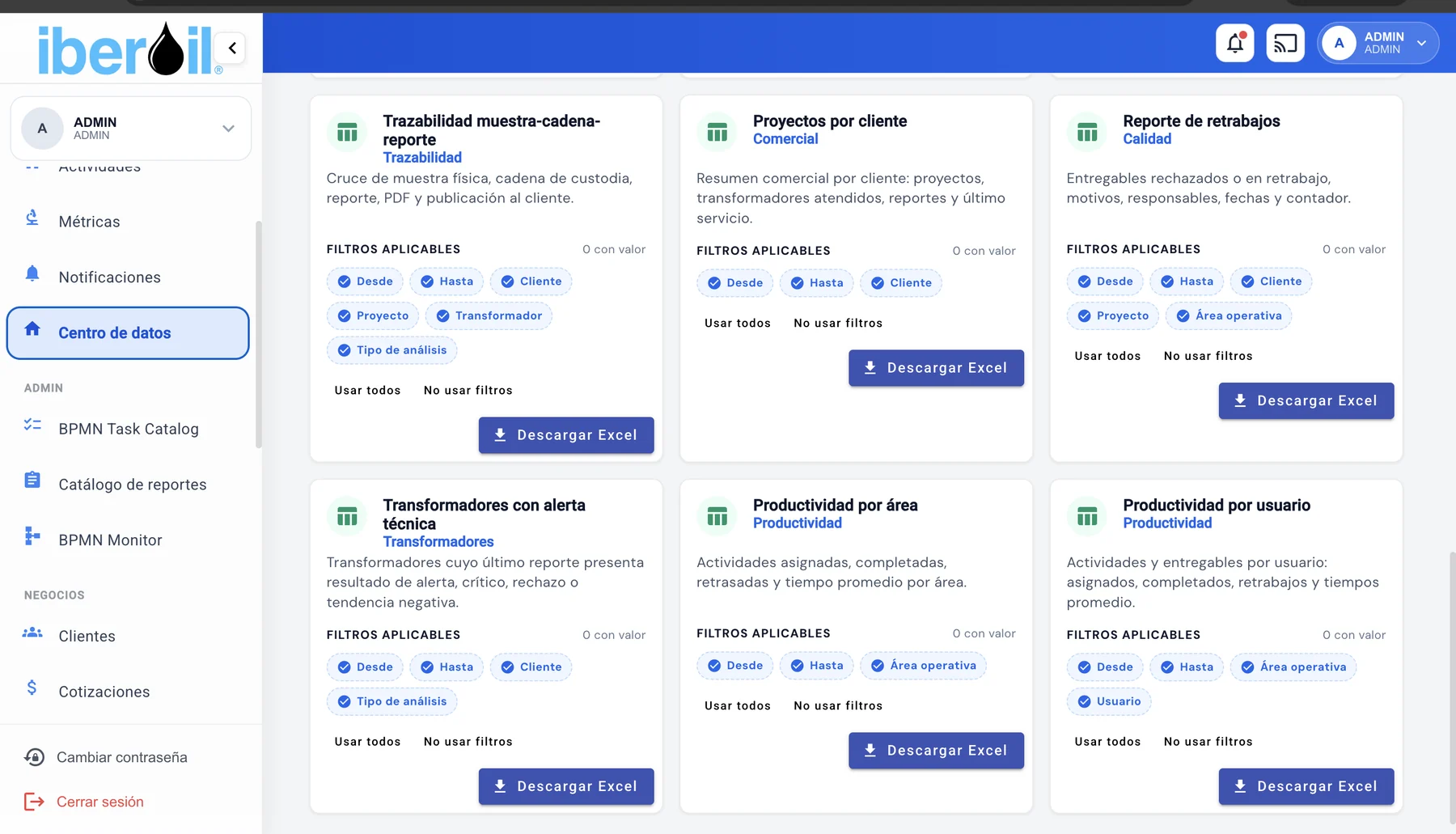Toggle Transformador filter in Trazabilidad card
1456x834 pixels.
tap(489, 315)
